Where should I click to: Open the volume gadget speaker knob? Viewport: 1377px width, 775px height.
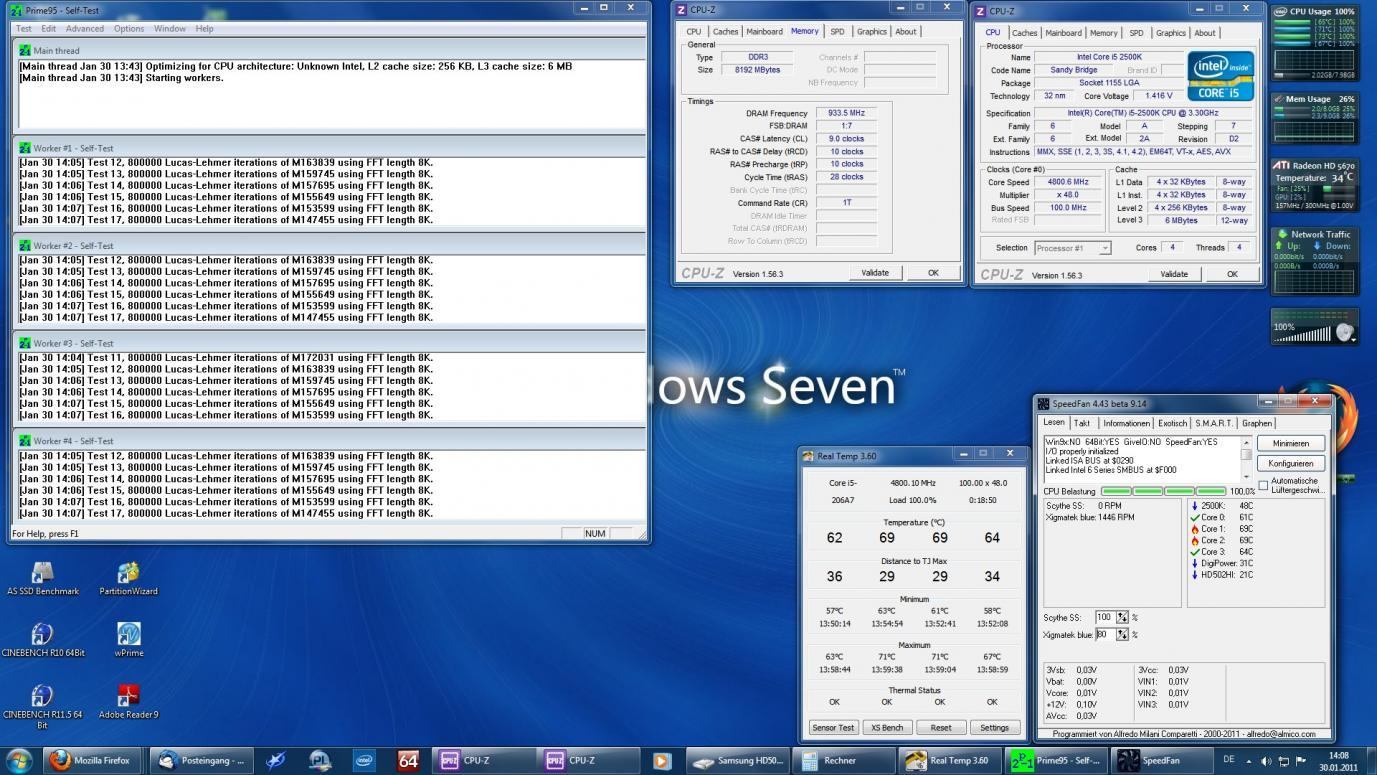pos(1344,332)
